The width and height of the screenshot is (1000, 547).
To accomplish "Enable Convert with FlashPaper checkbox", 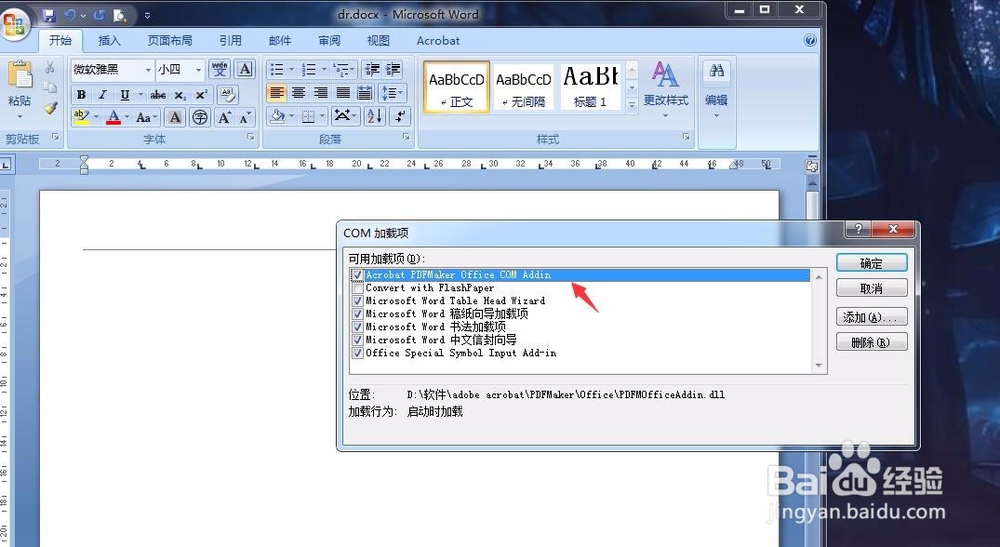I will pyautogui.click(x=358, y=288).
